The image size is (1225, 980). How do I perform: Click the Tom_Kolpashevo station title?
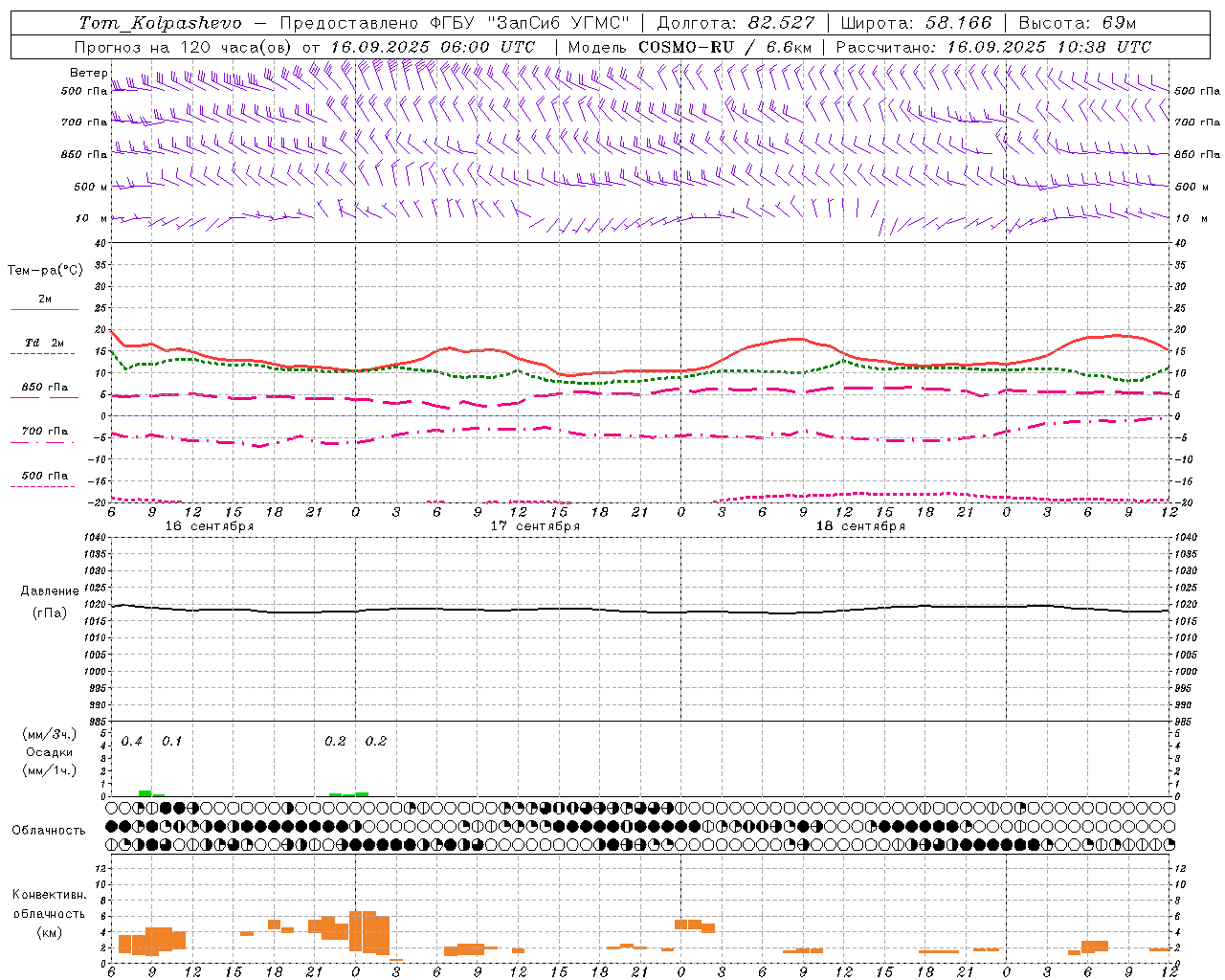click(x=160, y=23)
